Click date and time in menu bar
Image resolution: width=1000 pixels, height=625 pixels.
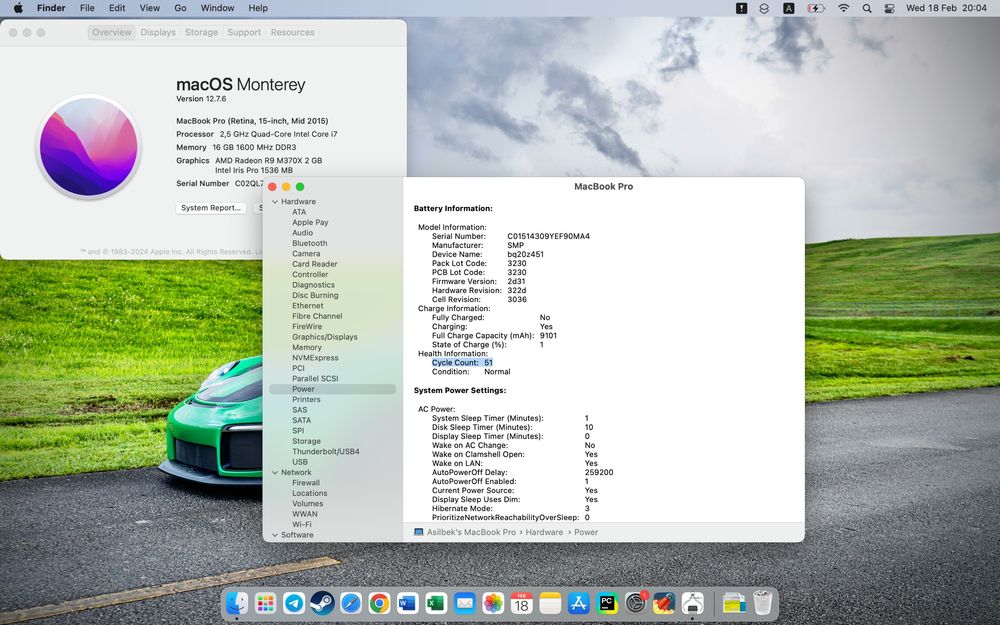(946, 8)
